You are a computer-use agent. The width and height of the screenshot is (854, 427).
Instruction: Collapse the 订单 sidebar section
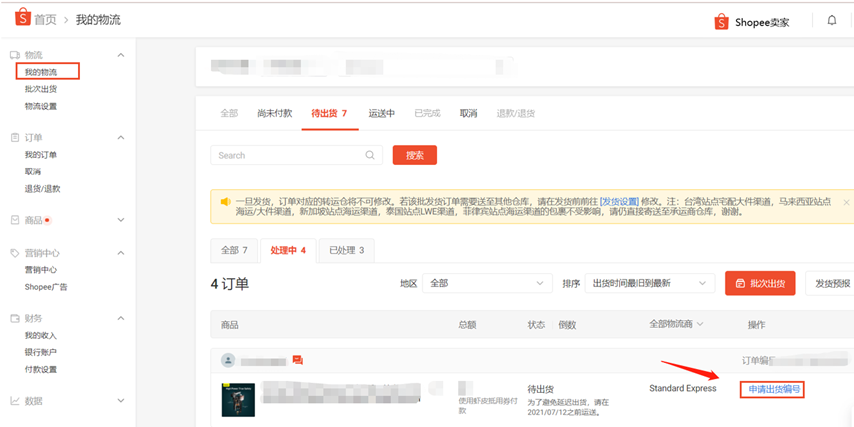pos(121,138)
